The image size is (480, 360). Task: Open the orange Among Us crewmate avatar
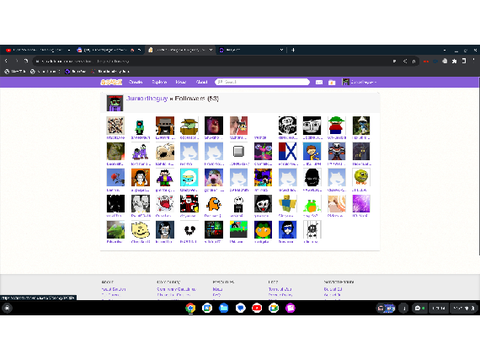tap(214, 204)
